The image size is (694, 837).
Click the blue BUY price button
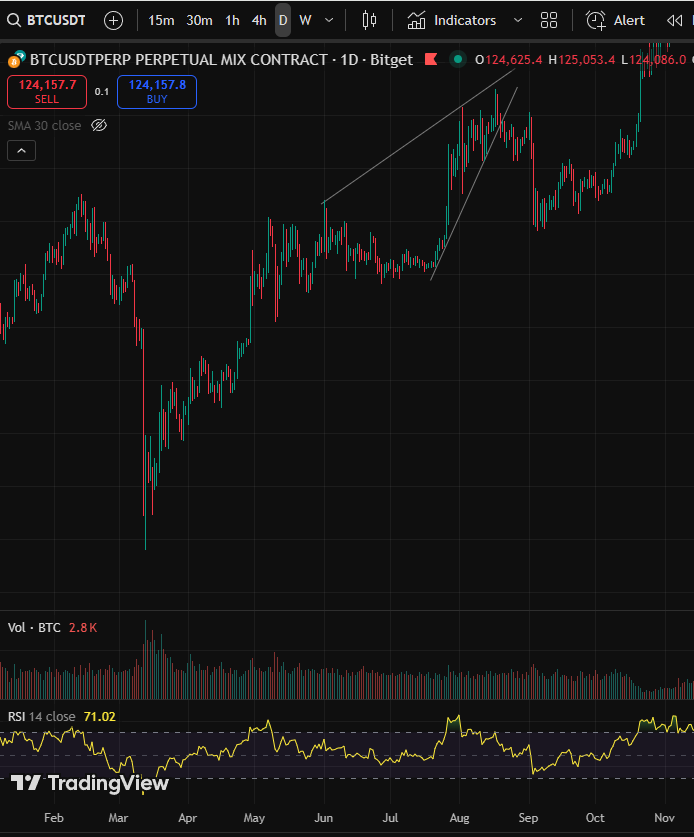click(157, 92)
